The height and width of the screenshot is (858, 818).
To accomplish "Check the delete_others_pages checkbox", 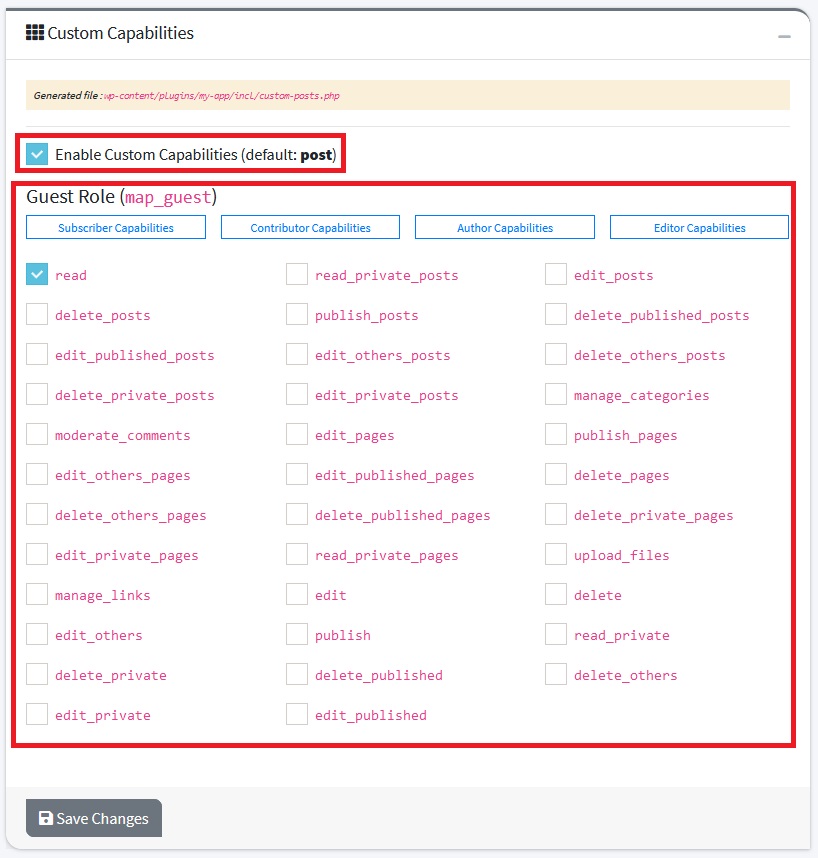I will tap(37, 515).
